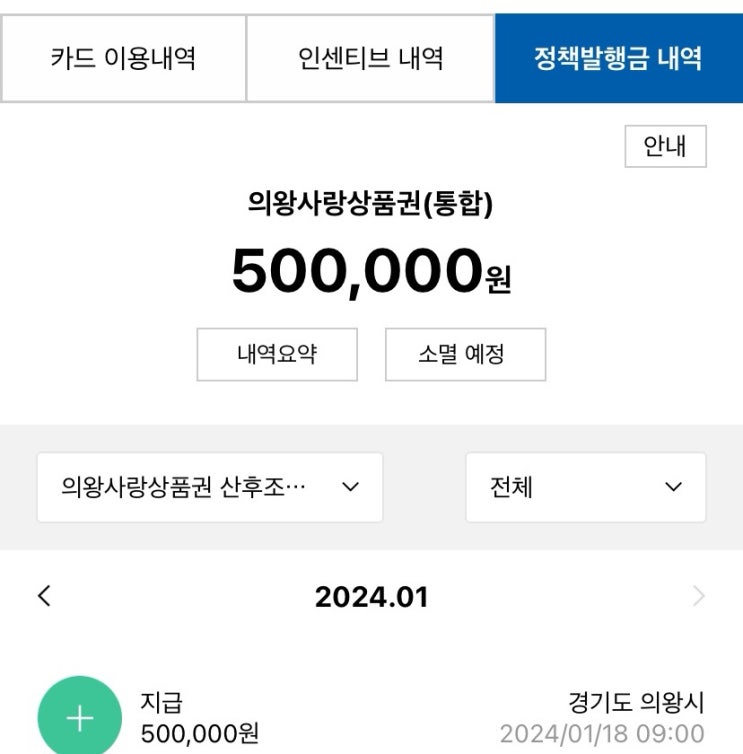The width and height of the screenshot is (743, 754).
Task: Expand the 전체 filter dropdown
Action: point(585,487)
